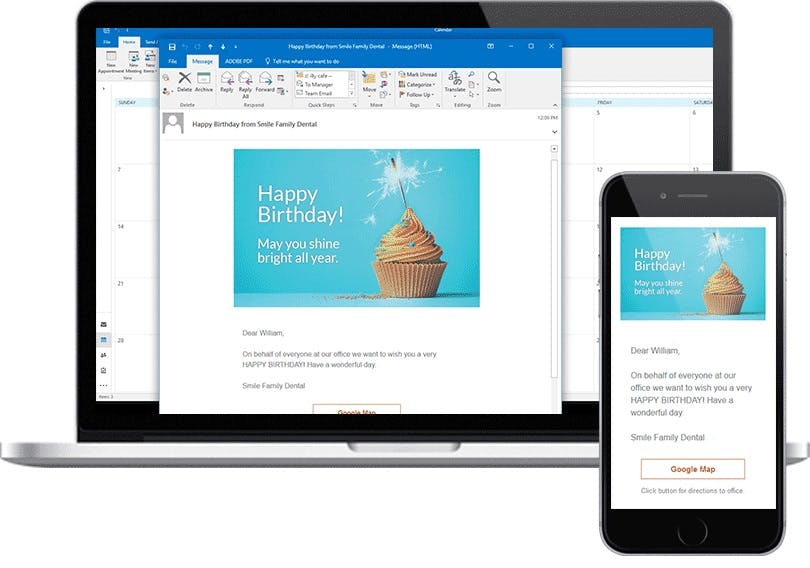Viewport: 810px width, 568px height.
Task: Save message using the floppy disk icon
Action: [172, 46]
